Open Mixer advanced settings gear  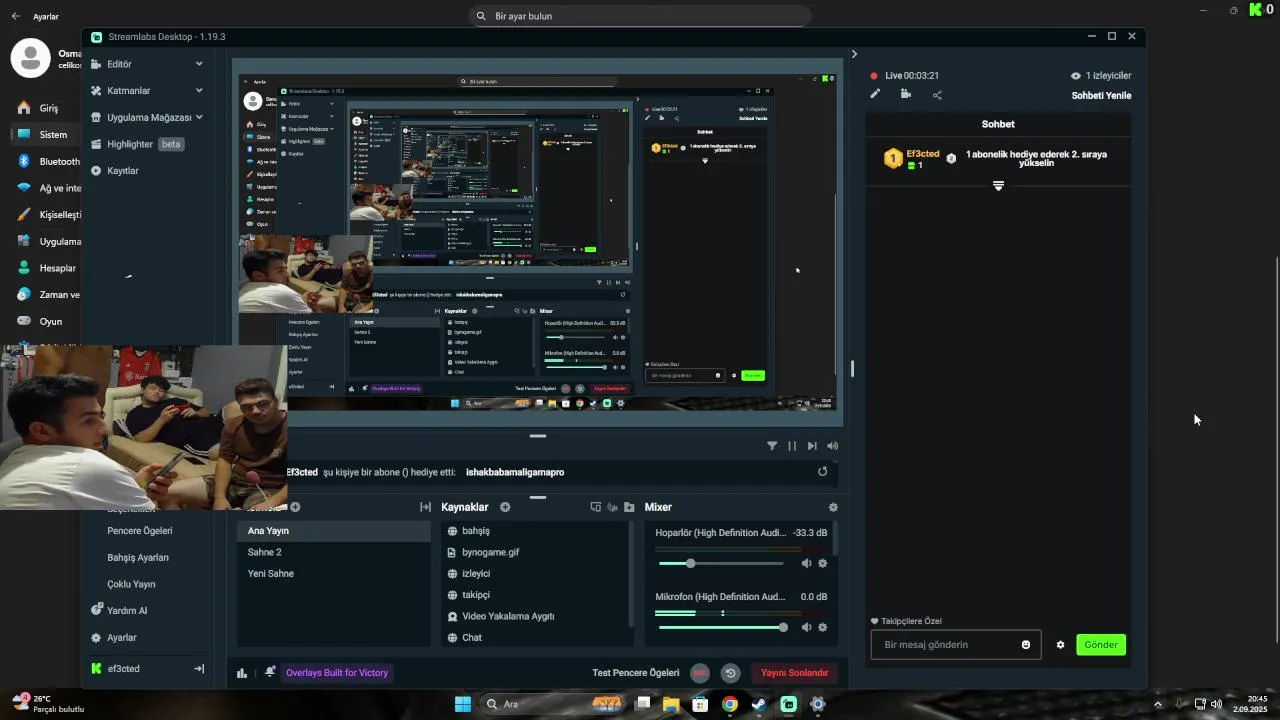[x=833, y=507]
